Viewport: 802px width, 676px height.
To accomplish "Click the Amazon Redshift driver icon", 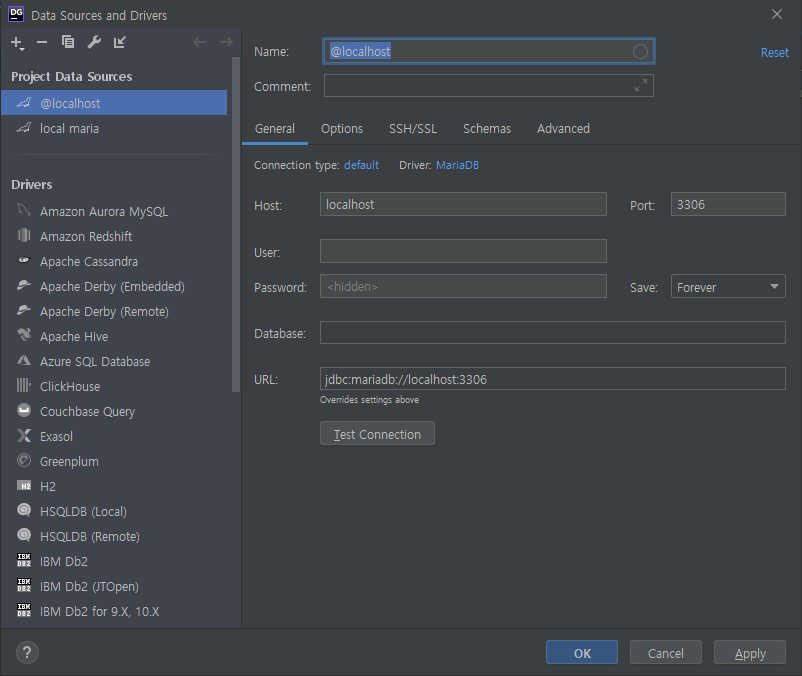I will [24, 235].
